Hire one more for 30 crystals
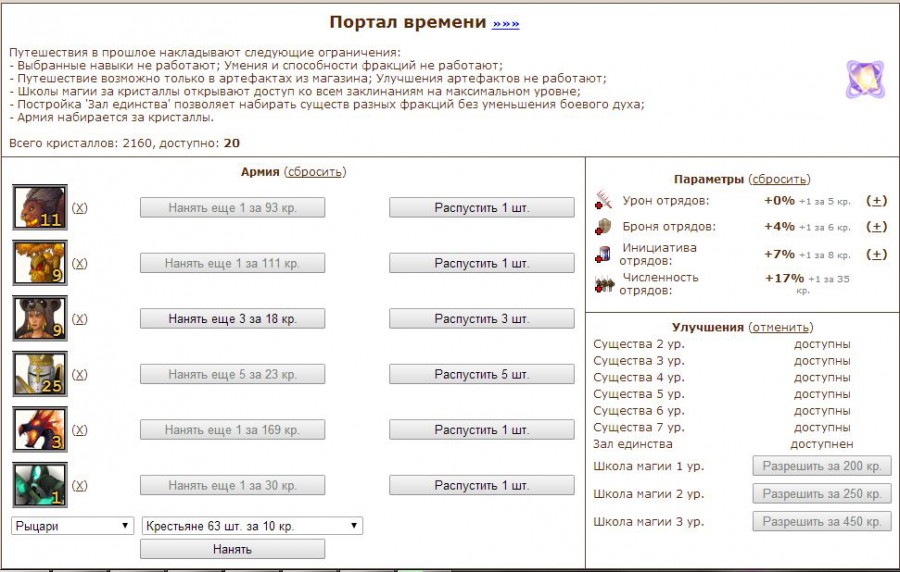Screen dimensions: 900x572 click(x=232, y=486)
